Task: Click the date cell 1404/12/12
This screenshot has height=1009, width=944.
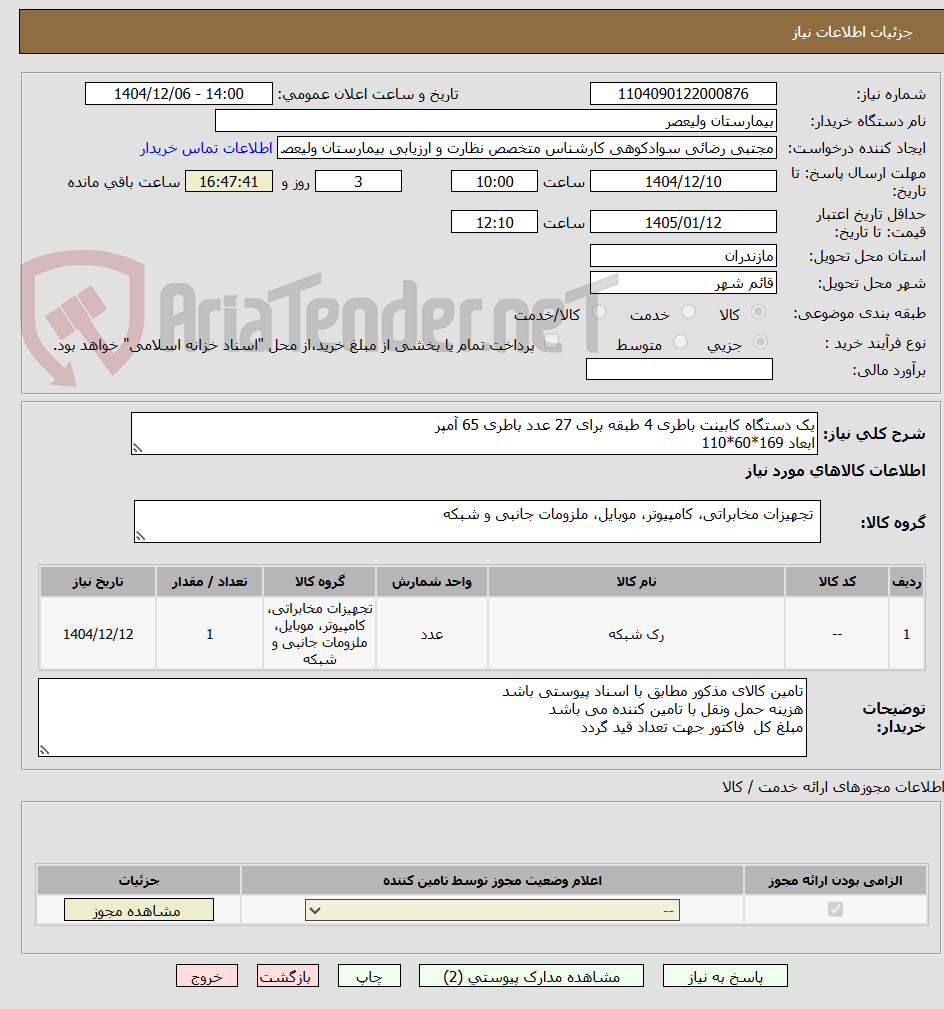Action: pyautogui.click(x=98, y=634)
